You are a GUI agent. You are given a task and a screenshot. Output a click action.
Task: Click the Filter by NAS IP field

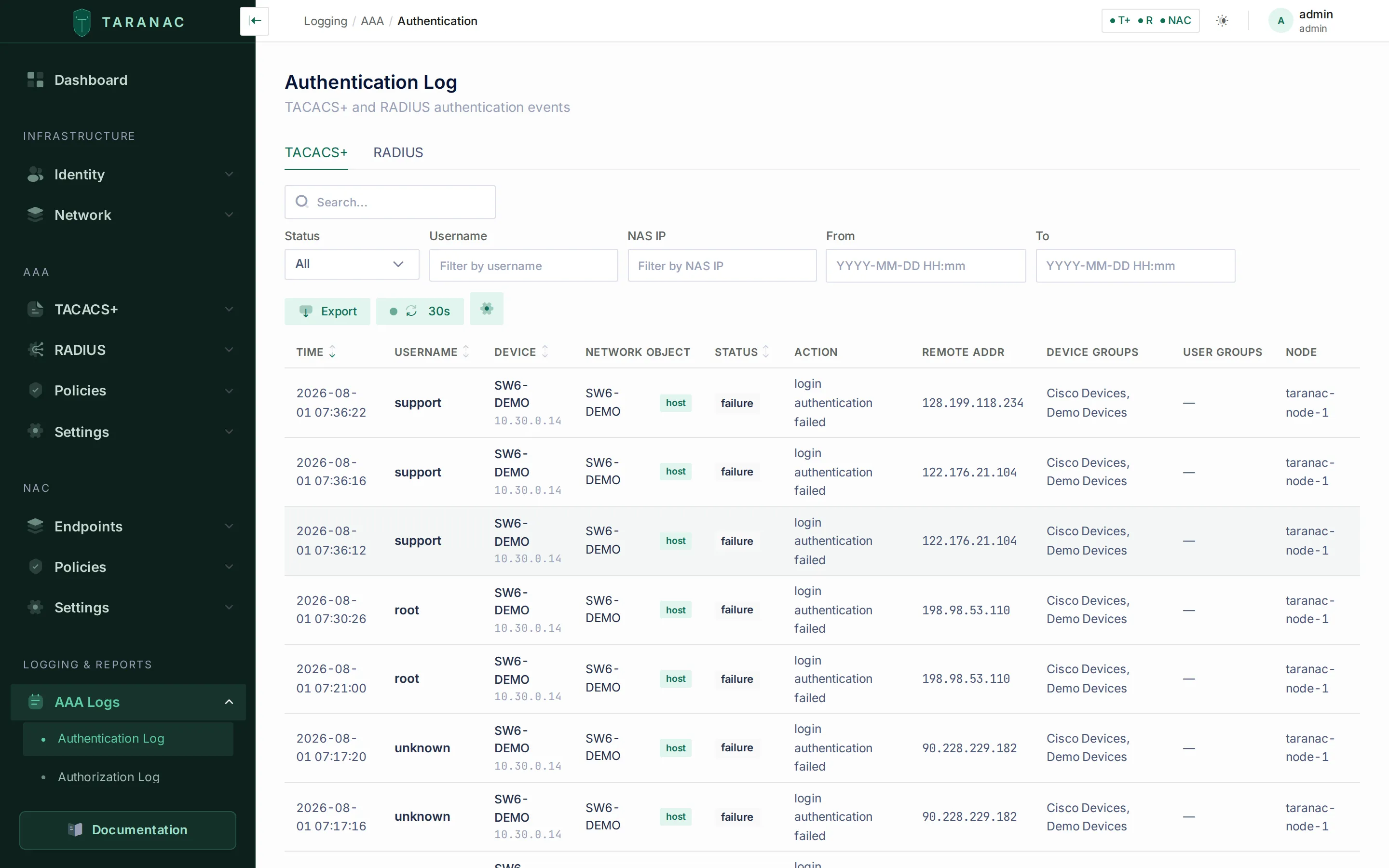pos(722,265)
